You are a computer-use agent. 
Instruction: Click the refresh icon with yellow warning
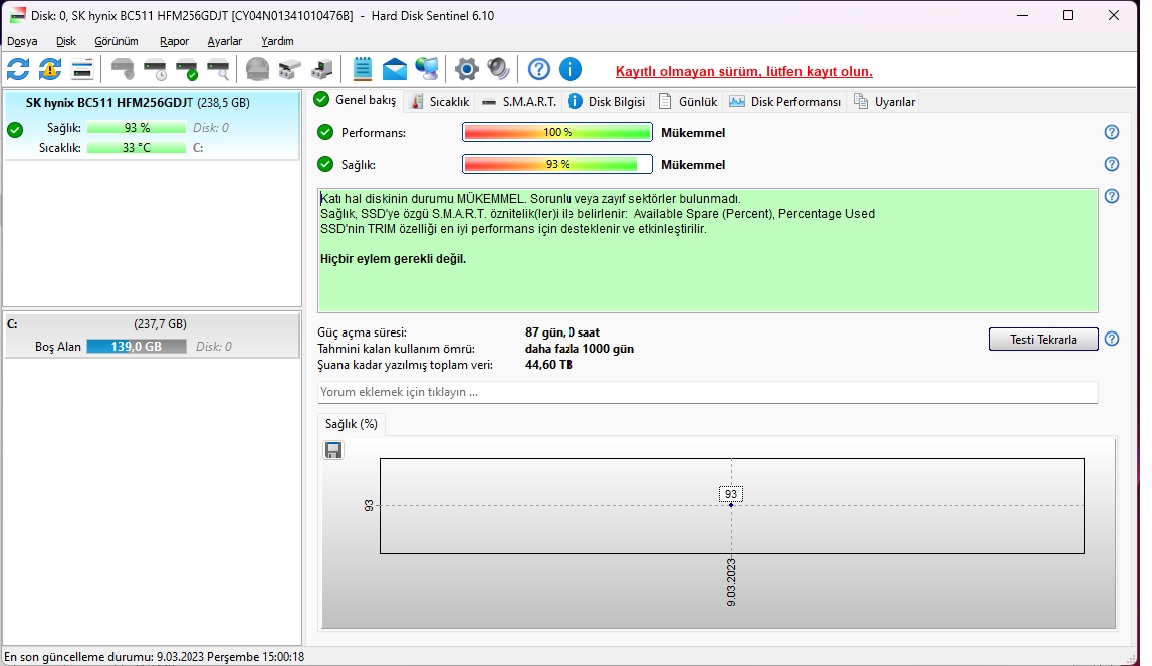(x=49, y=70)
